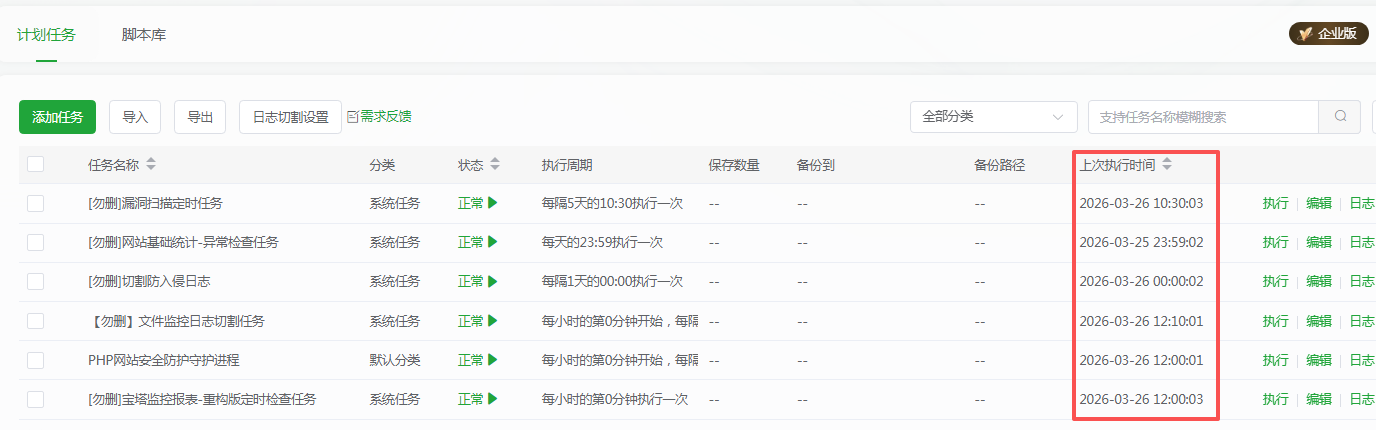This screenshot has height=430, width=1376.
Task: Click the 导出 button
Action: [x=200, y=117]
